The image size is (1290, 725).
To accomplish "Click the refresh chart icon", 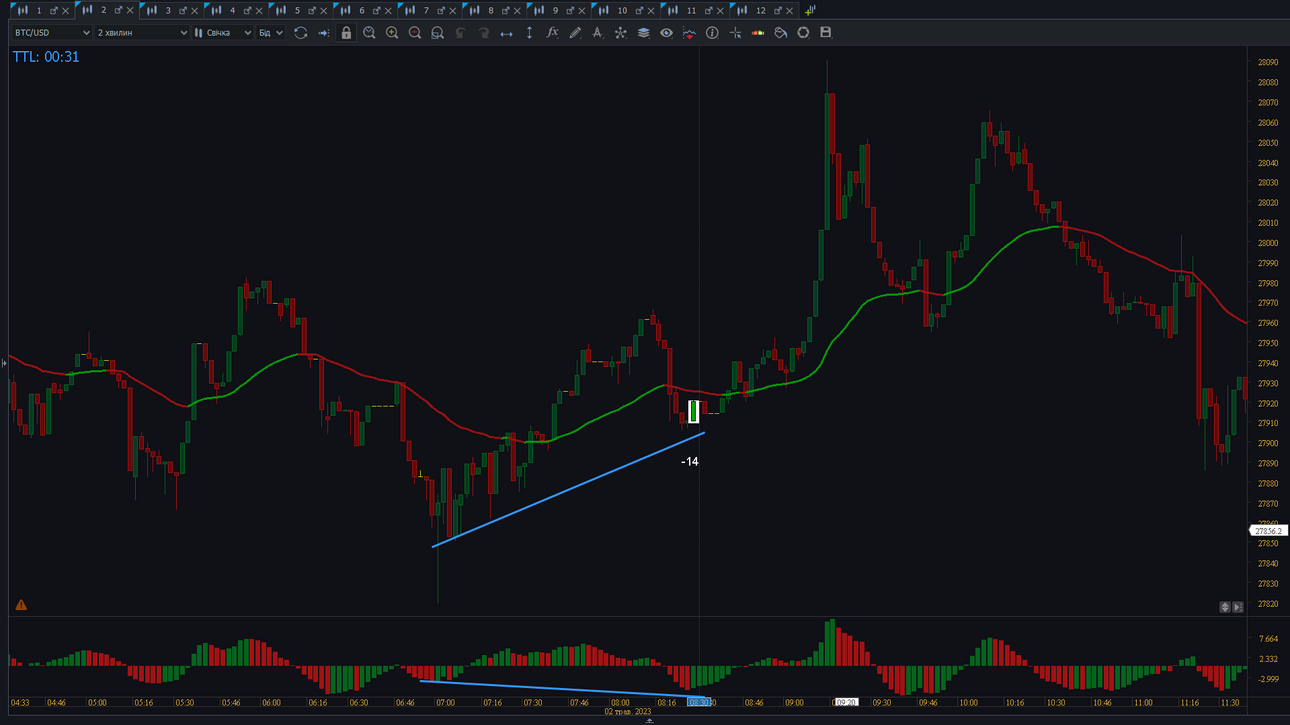I will pos(300,33).
